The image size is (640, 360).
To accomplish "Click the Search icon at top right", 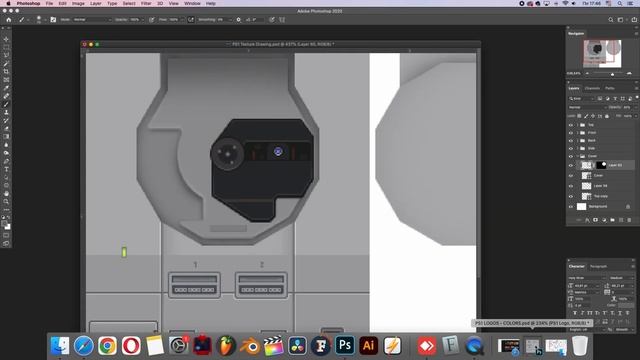I will pos(611,20).
